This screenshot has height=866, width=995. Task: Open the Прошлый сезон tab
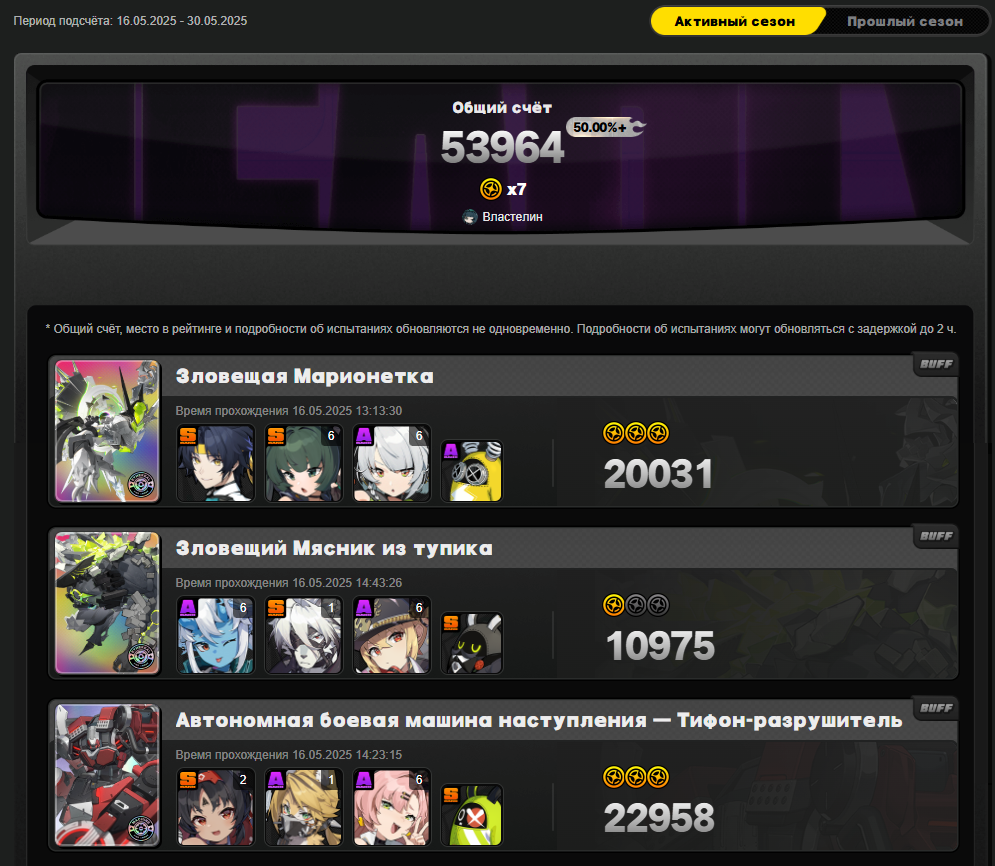(x=904, y=21)
